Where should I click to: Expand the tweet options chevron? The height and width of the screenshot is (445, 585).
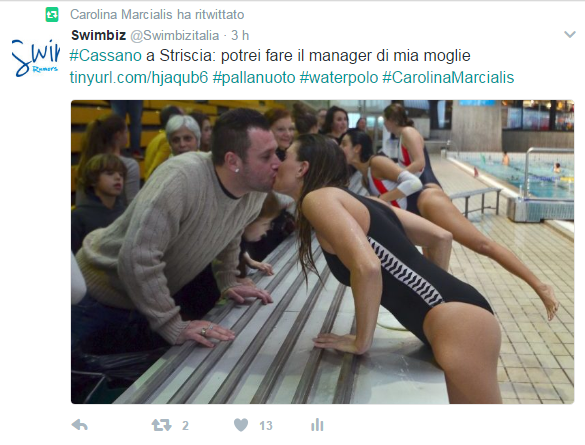[570, 35]
